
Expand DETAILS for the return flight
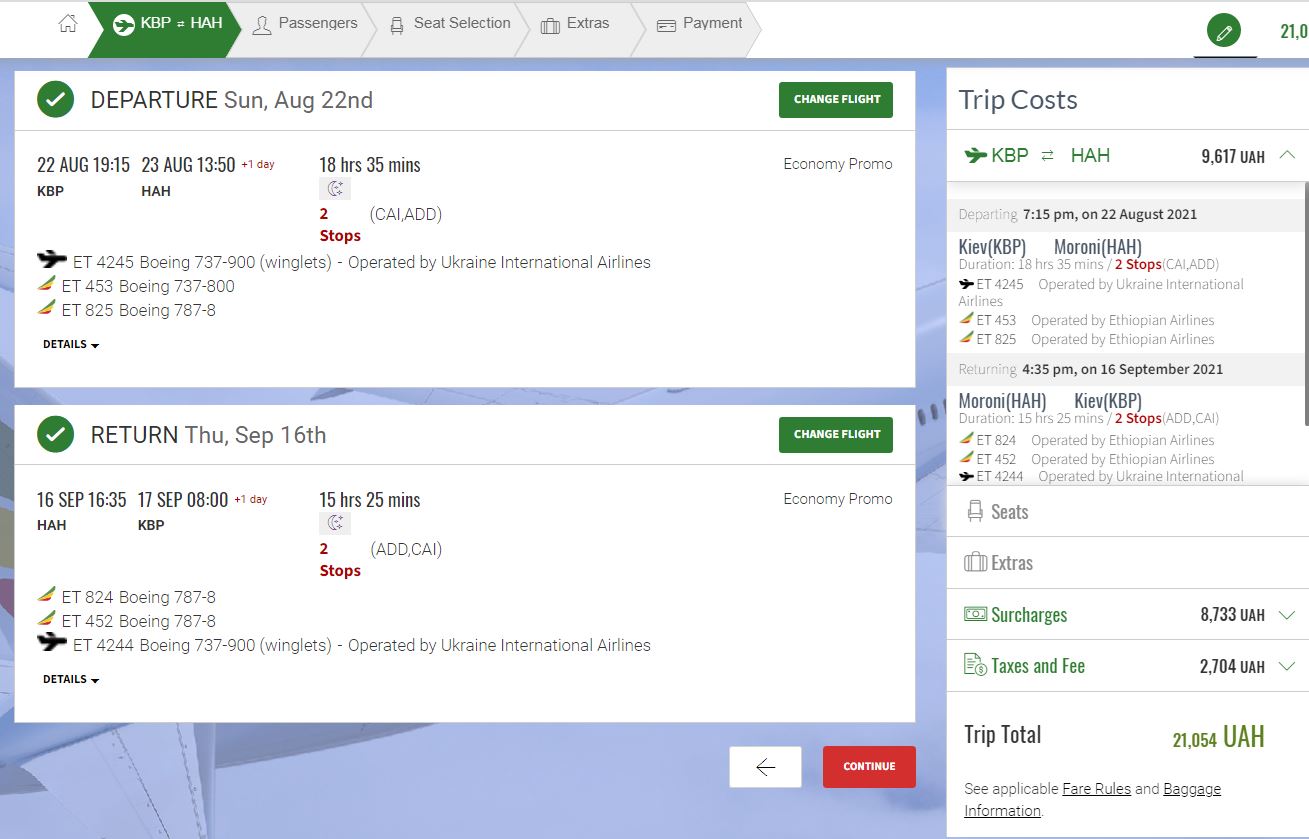point(71,680)
